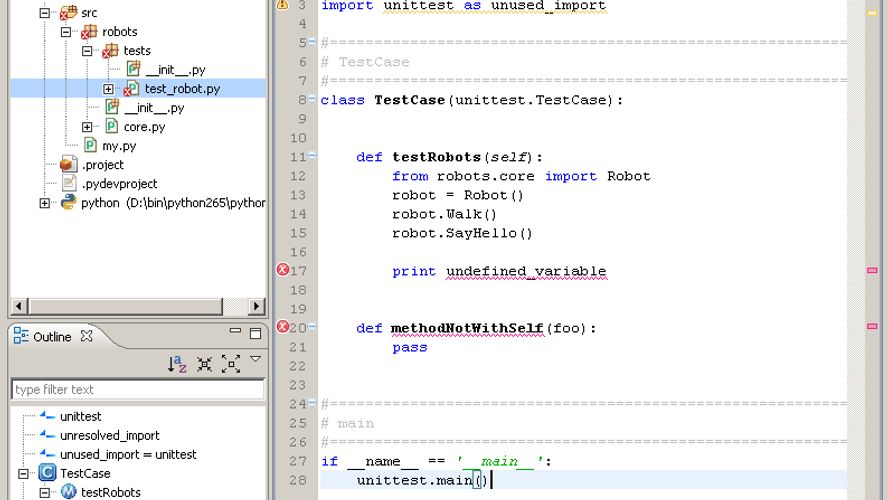Click the alphabetical sort icon in Outline
This screenshot has width=888, height=500.
click(x=177, y=365)
